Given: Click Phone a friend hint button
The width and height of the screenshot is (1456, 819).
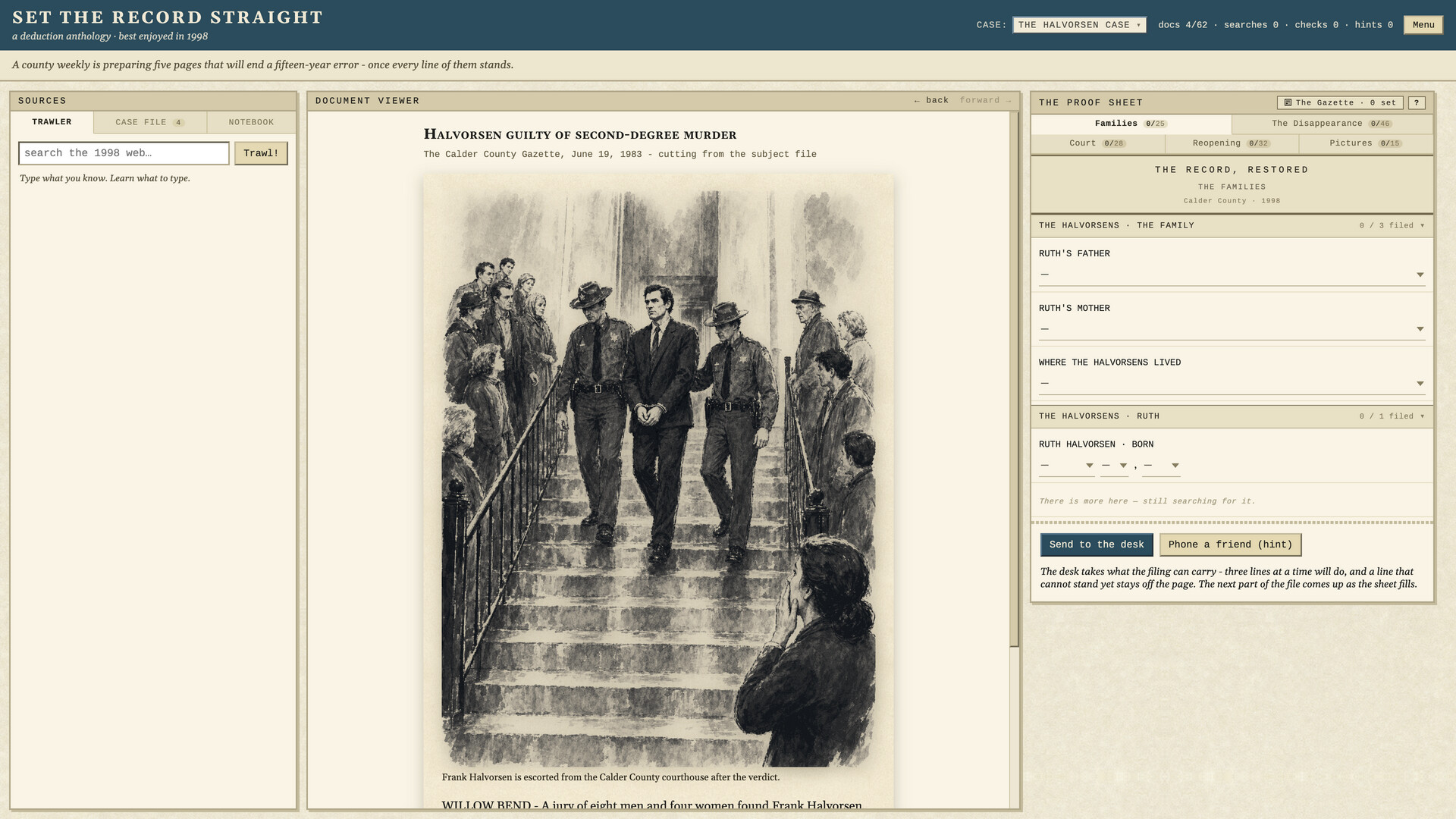Looking at the screenshot, I should [x=1230, y=544].
